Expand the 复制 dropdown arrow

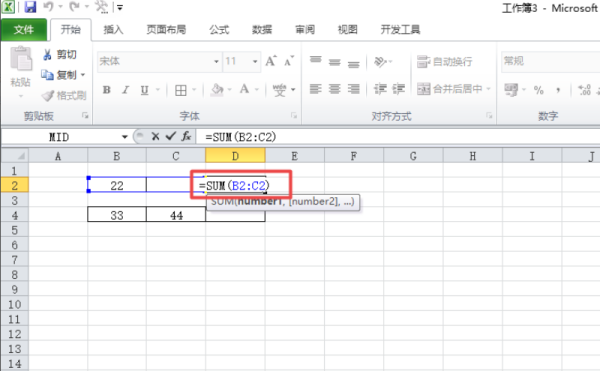(83, 75)
